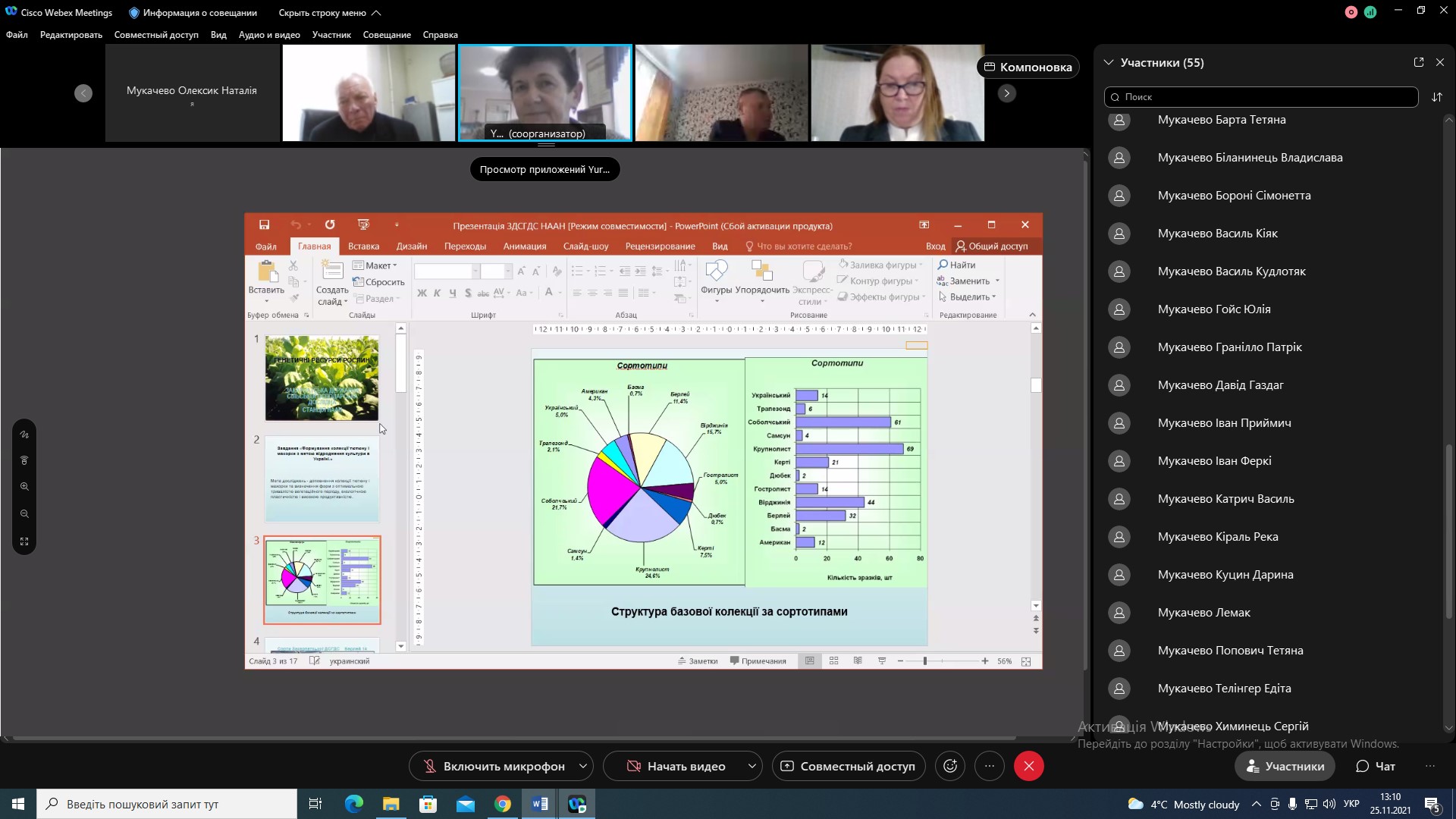Switch to Вставка tab in PowerPoint
Screen dimensions: 1456x819
pos(363,246)
